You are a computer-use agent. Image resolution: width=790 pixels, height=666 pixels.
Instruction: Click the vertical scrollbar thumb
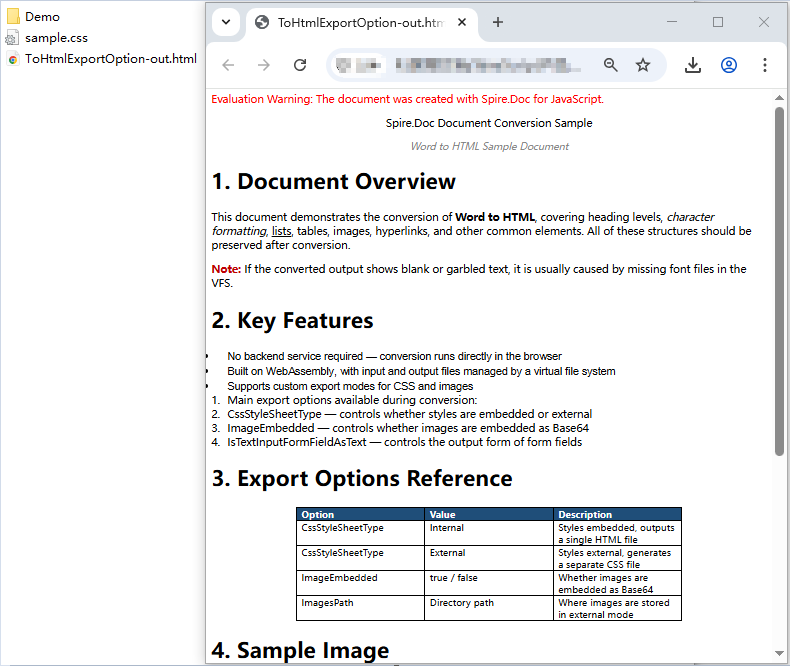pyautogui.click(x=779, y=281)
